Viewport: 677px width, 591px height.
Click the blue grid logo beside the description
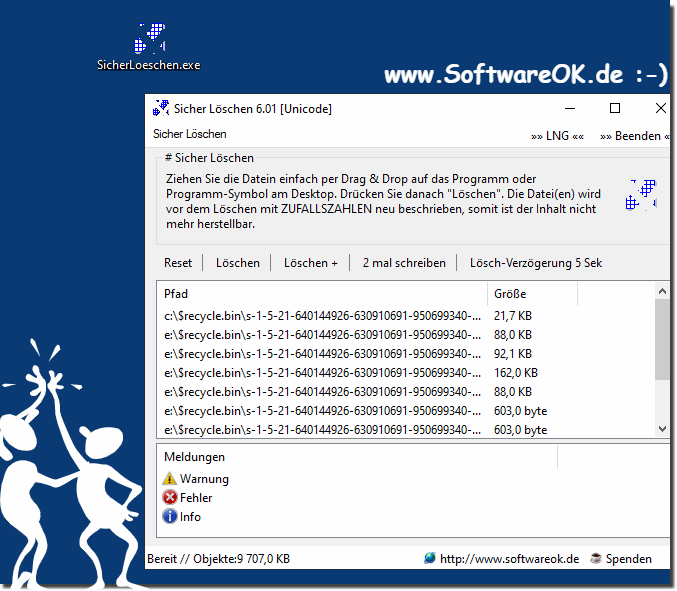pos(641,195)
